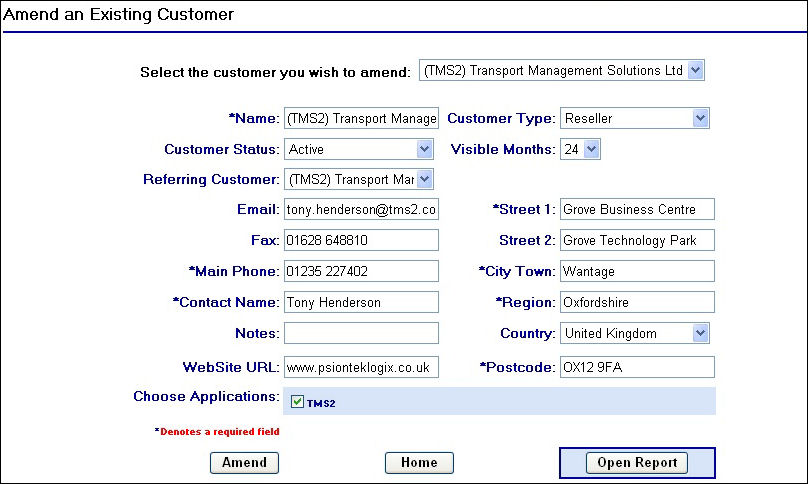Open the customer selection dropdown
Screen dimensions: 808x484
[x=562, y=70]
